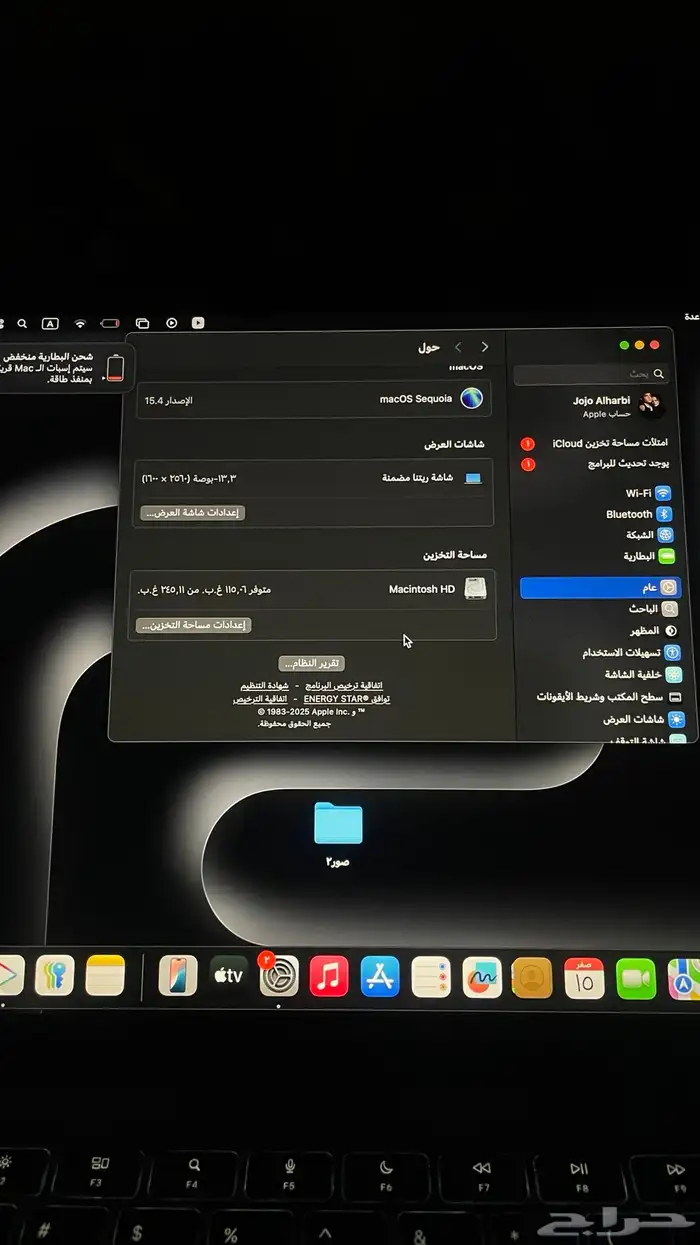Open System Settings in the Dock
The image size is (700, 1245).
click(279, 975)
